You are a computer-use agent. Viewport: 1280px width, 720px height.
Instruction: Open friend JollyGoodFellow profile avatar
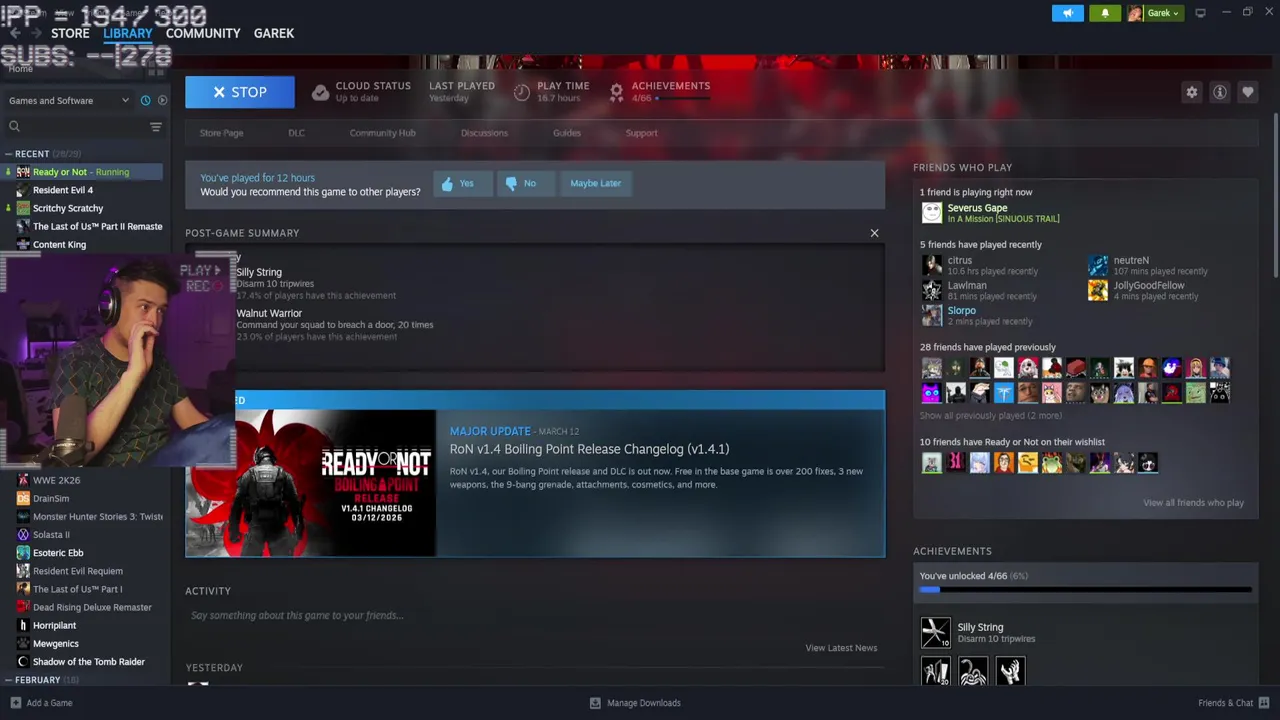click(1098, 290)
